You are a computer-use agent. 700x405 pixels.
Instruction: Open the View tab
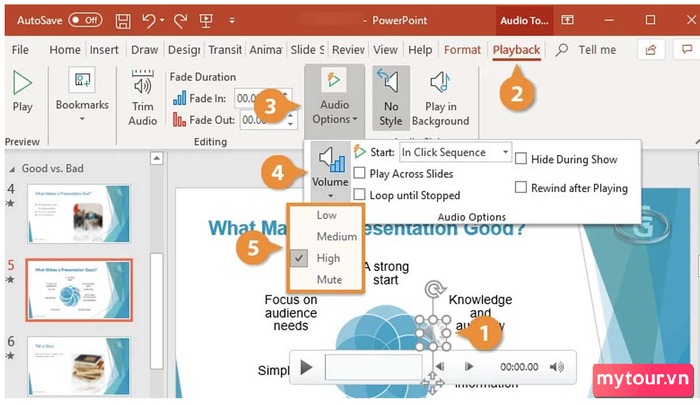pyautogui.click(x=385, y=50)
